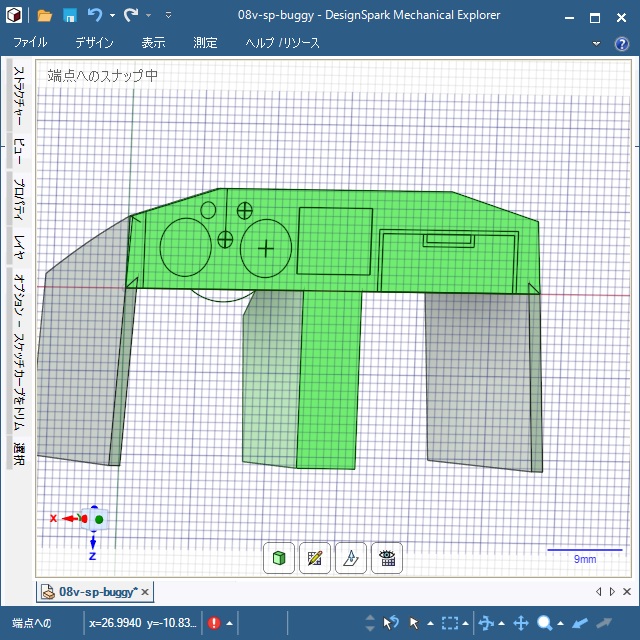Click the Undo arrow icon

pyautogui.click(x=94, y=16)
